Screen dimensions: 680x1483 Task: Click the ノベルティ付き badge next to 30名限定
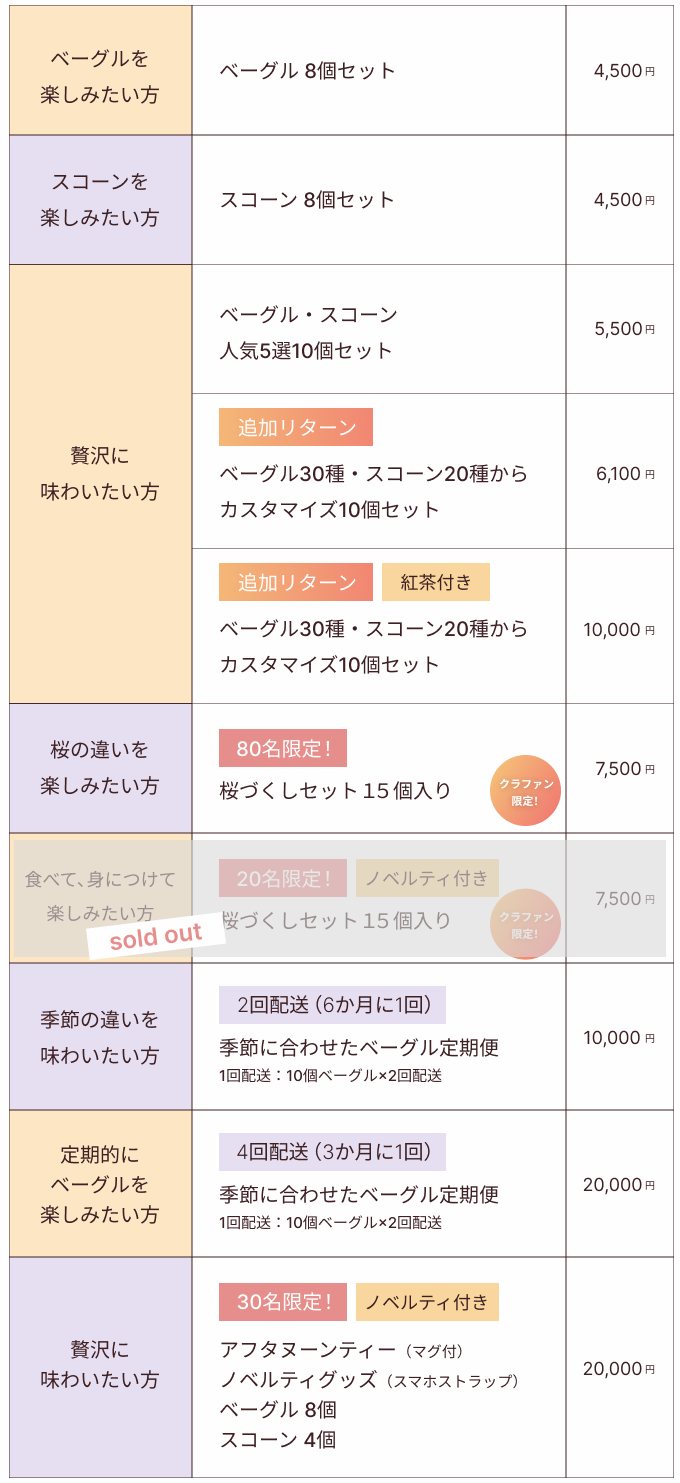(x=427, y=1302)
